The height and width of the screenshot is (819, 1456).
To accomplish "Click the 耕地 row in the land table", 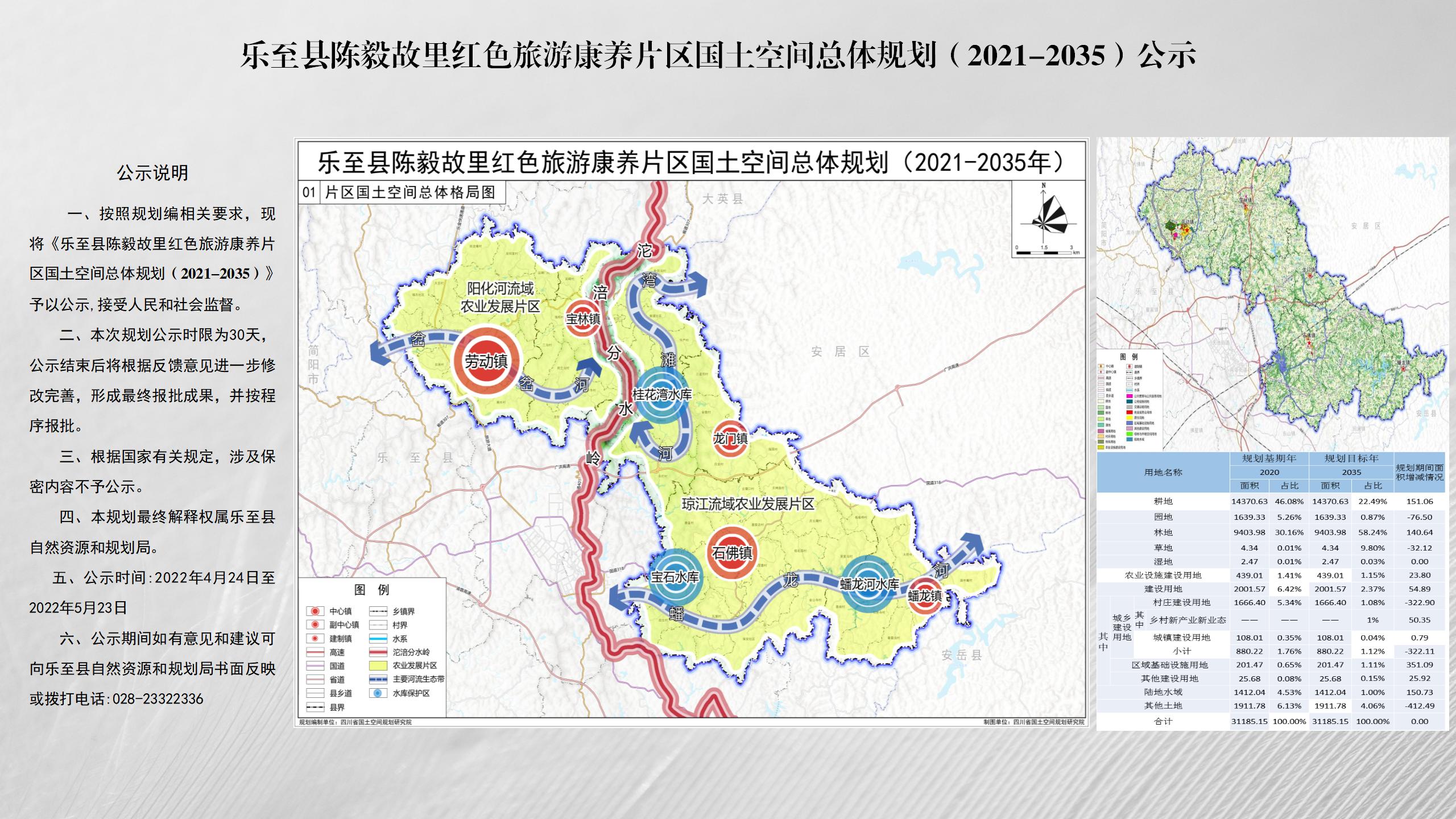I will click(1163, 501).
